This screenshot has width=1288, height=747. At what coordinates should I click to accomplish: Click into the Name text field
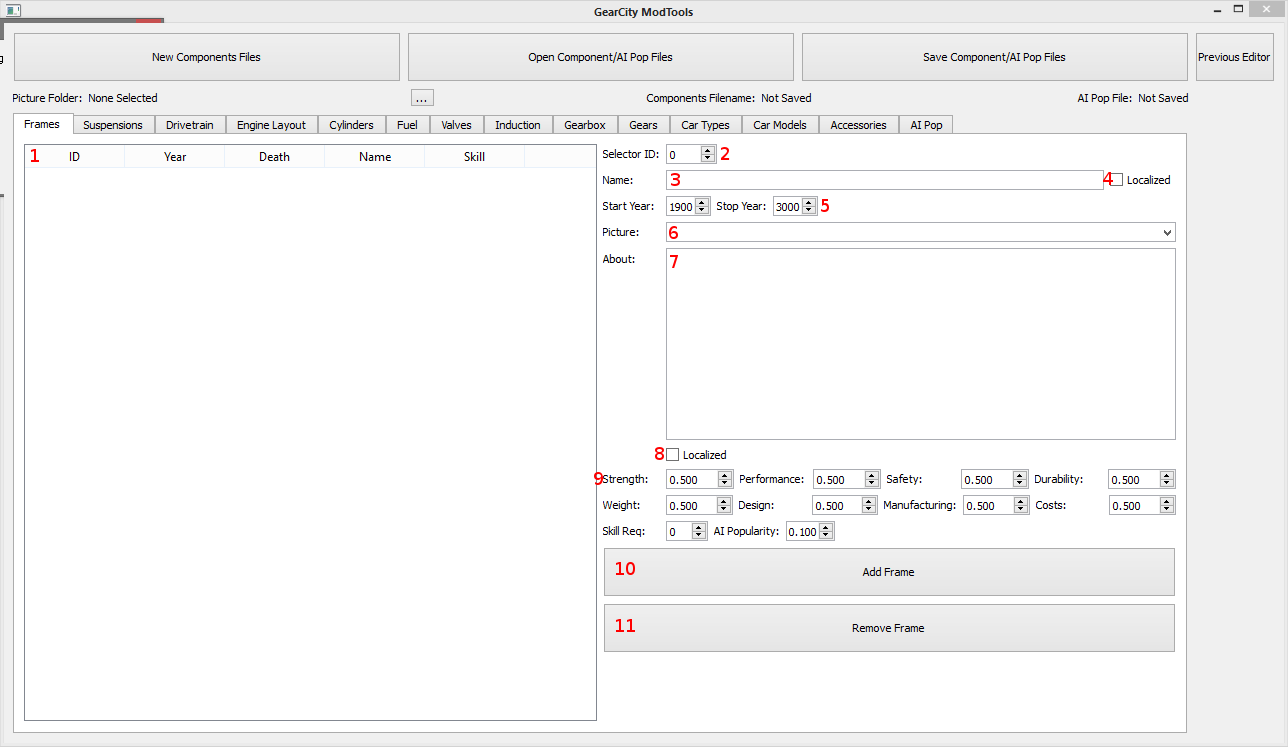885,180
